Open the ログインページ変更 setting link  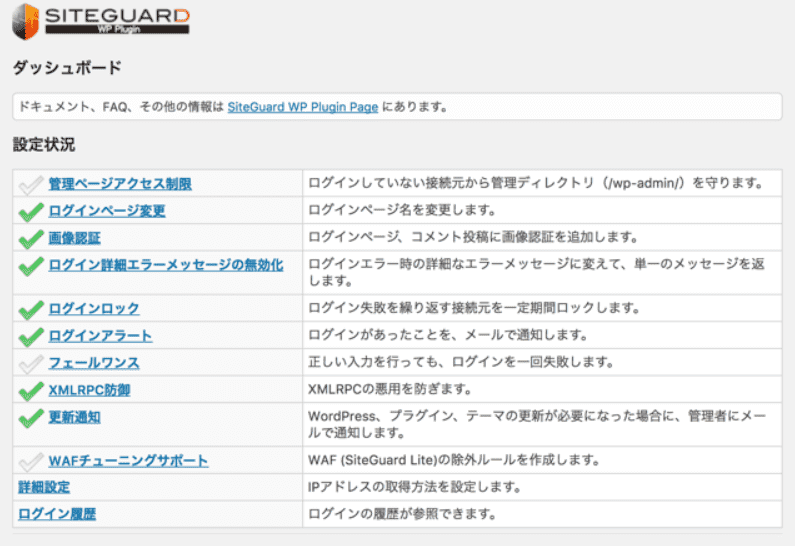pyautogui.click(x=106, y=211)
